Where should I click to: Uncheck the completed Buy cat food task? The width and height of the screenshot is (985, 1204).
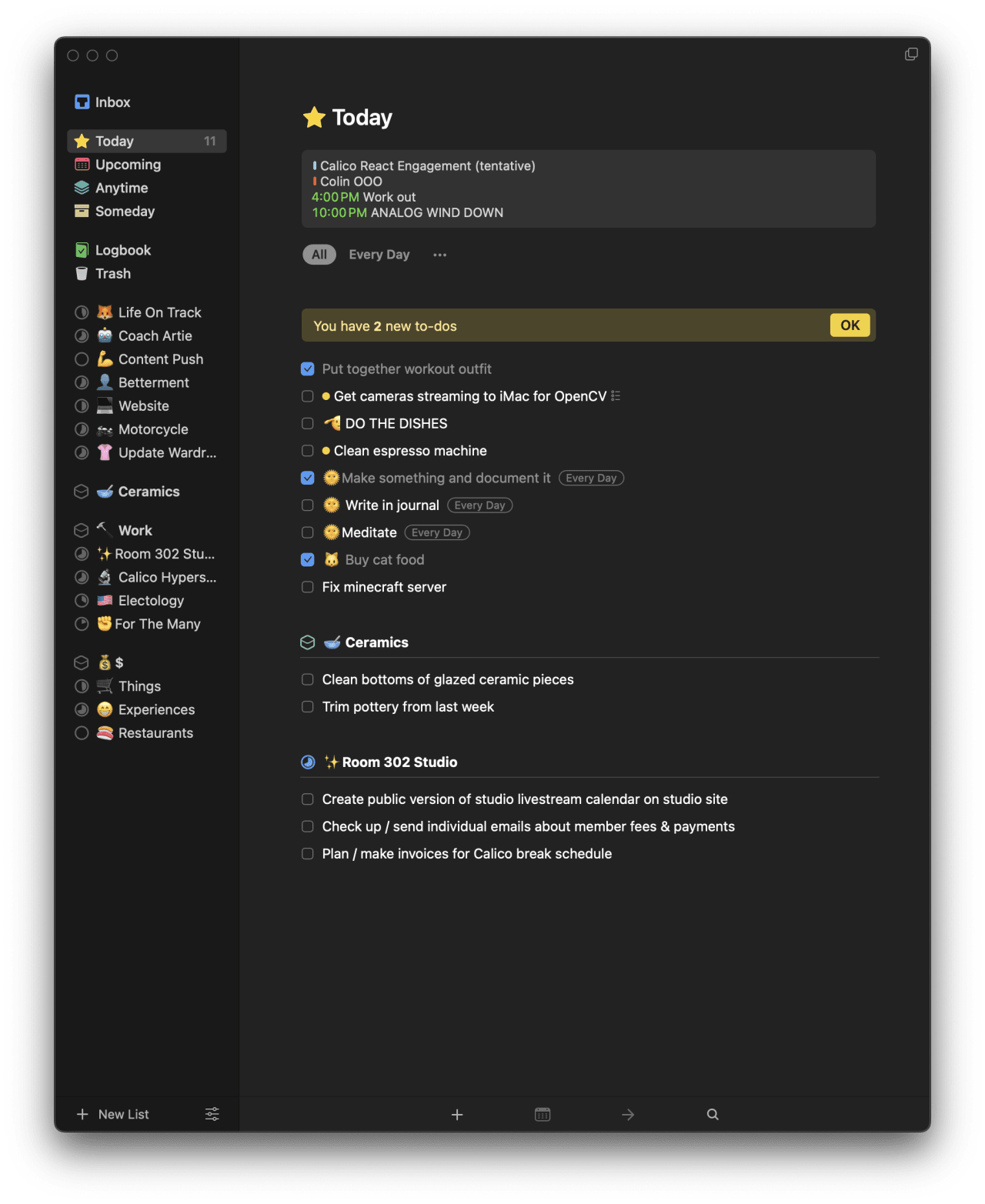click(307, 559)
